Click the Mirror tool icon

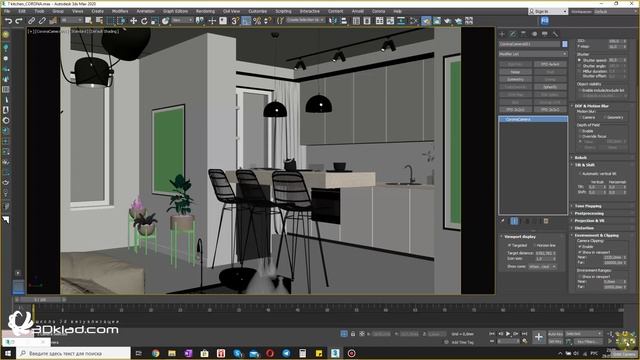click(x=333, y=21)
